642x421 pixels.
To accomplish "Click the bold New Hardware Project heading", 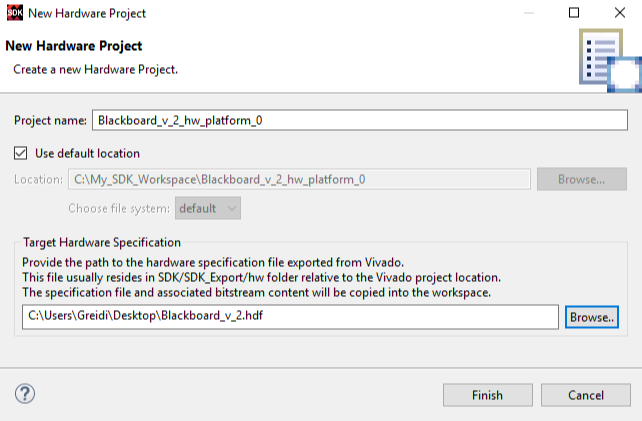I will click(x=74, y=46).
